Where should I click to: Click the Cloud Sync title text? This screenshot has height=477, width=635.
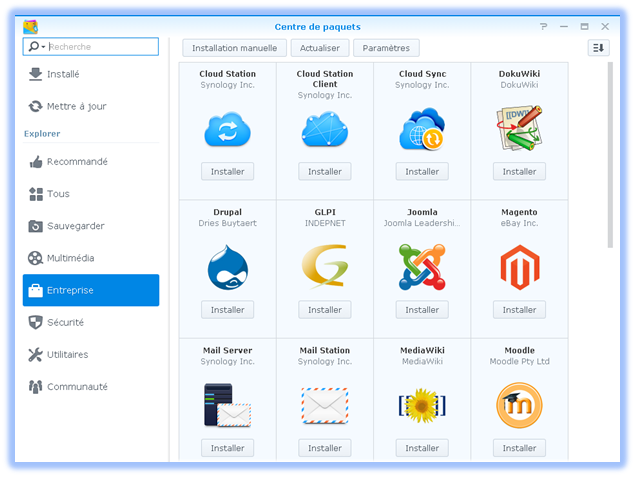tap(422, 74)
